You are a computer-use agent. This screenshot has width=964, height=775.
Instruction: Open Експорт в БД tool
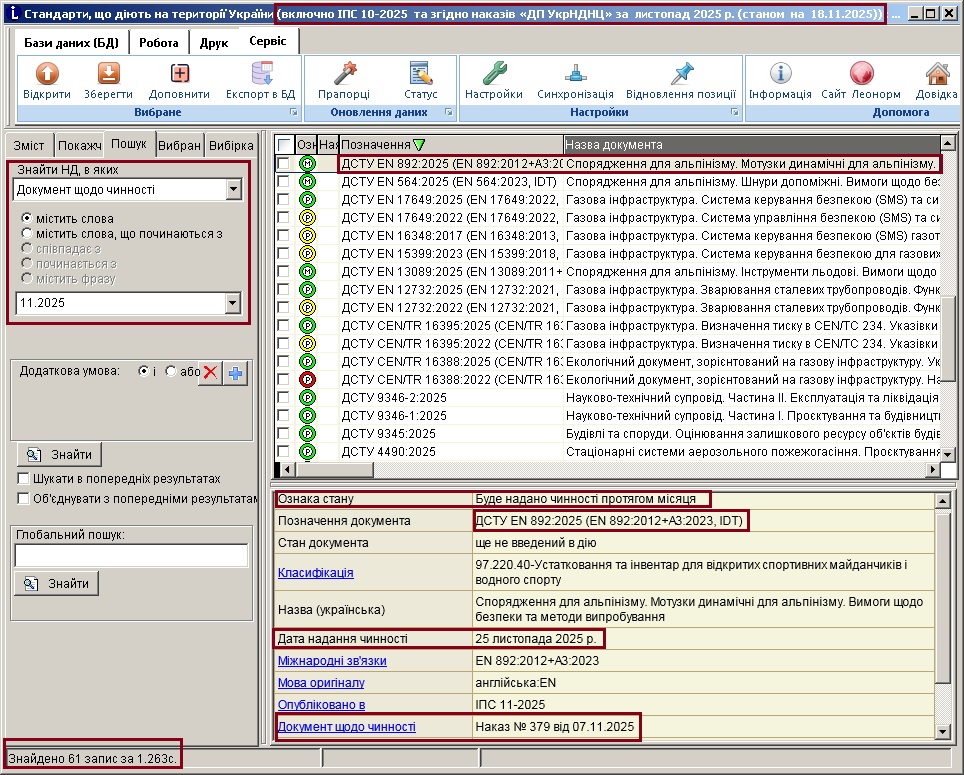click(x=261, y=74)
